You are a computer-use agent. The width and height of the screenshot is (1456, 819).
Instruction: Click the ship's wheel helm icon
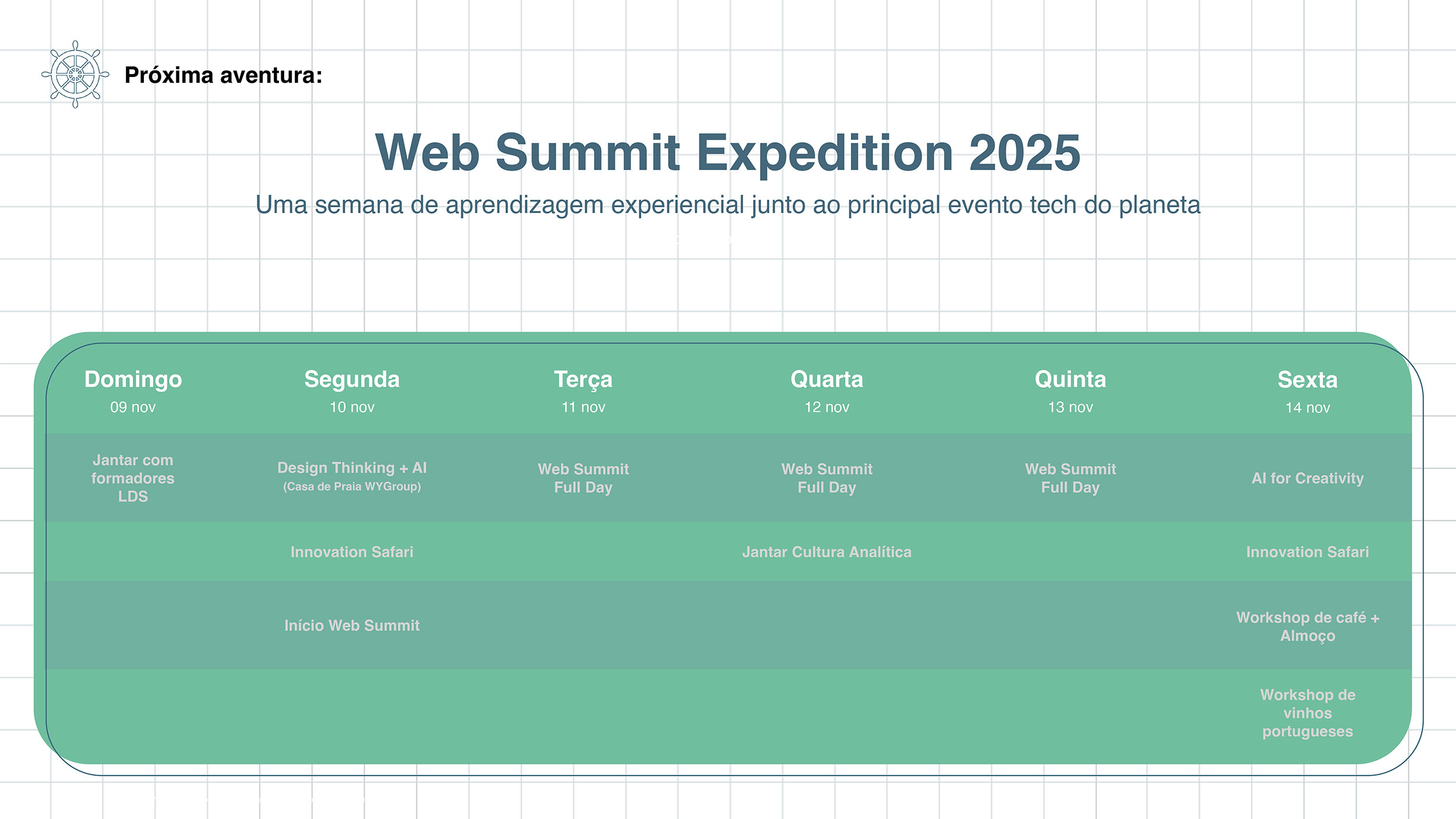point(75,75)
